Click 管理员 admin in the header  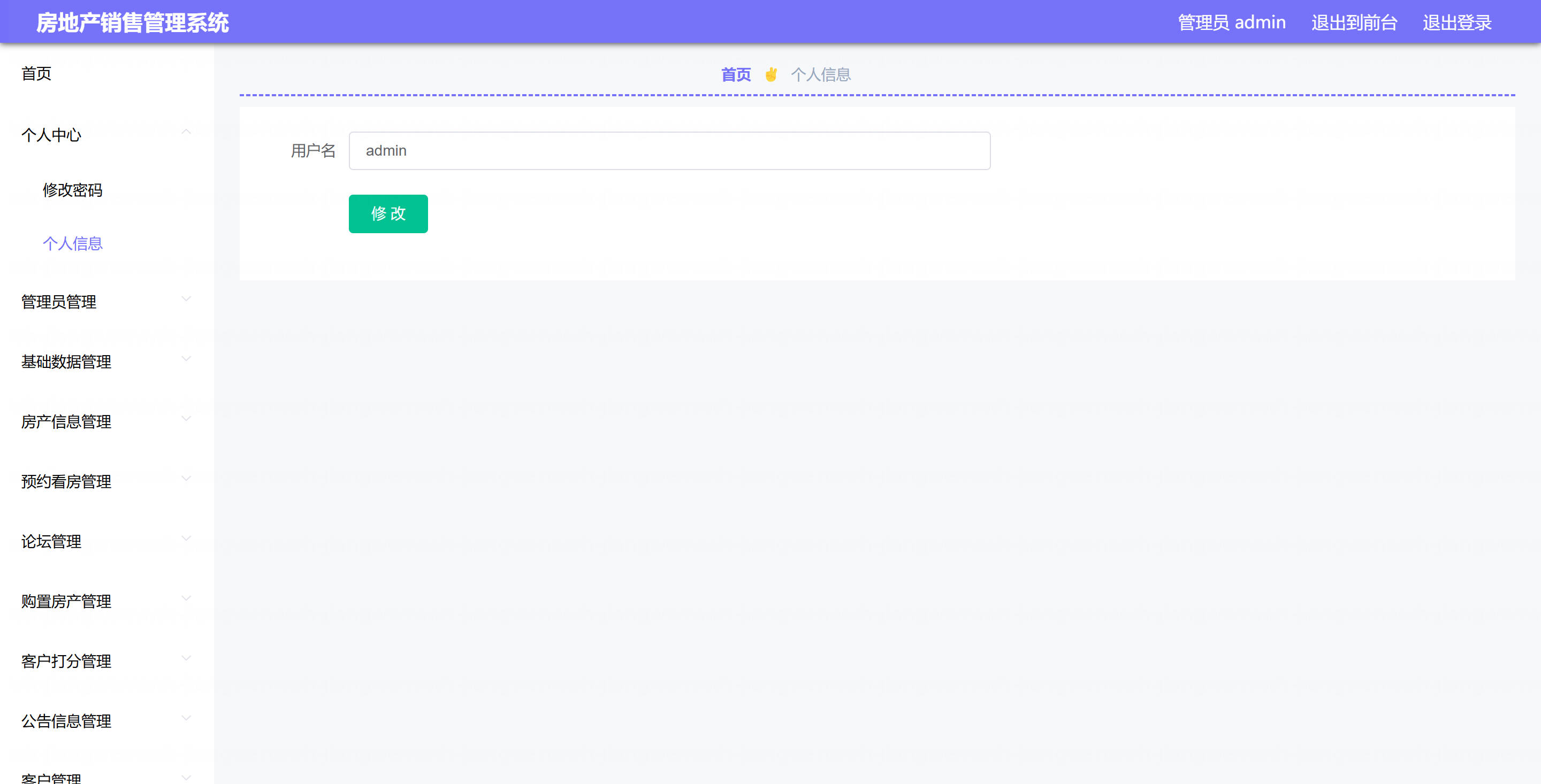pos(1231,22)
